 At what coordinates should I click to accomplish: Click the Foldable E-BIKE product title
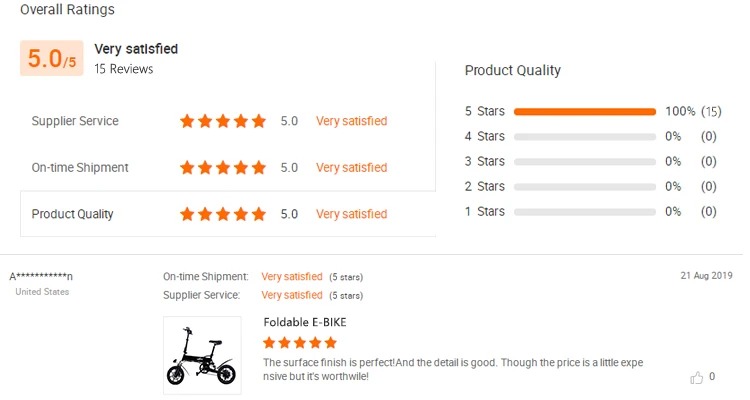[x=305, y=322]
